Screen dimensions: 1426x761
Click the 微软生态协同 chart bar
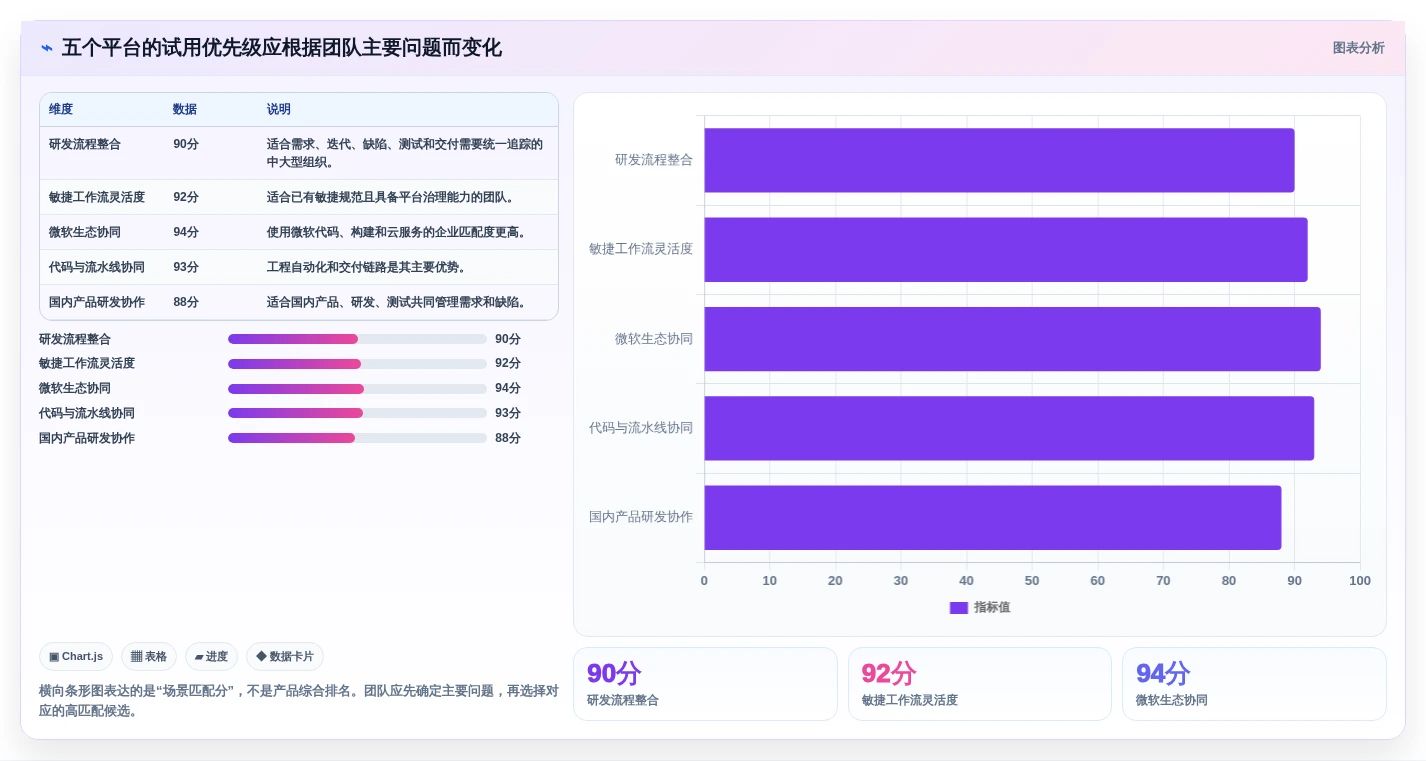click(x=1012, y=339)
